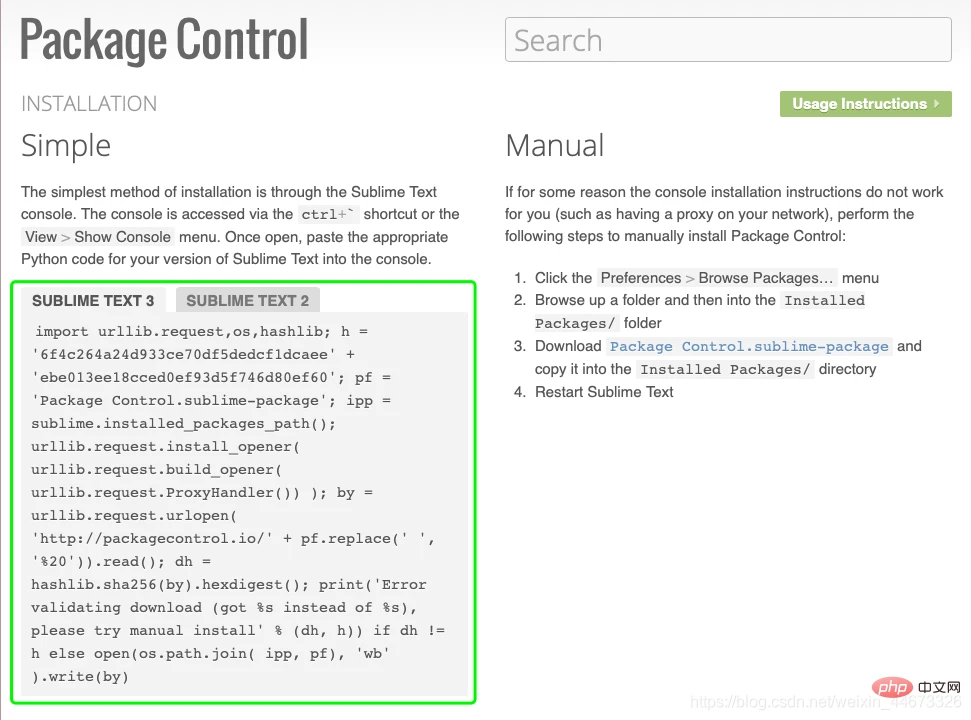Screen dimensions: 971x720
Task: Focus the Search input field
Action: tap(728, 40)
